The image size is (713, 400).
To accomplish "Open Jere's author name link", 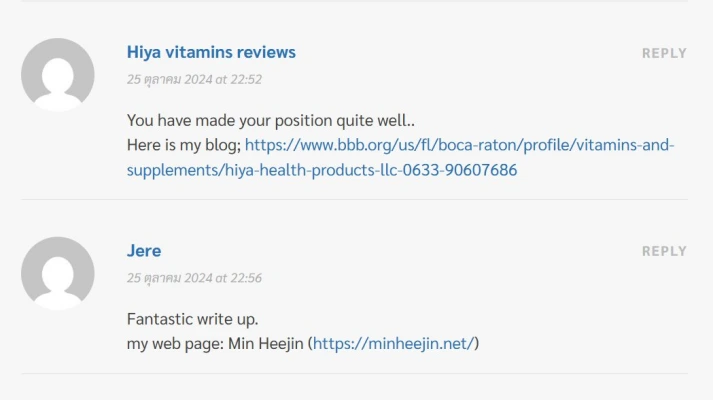I will 144,250.
